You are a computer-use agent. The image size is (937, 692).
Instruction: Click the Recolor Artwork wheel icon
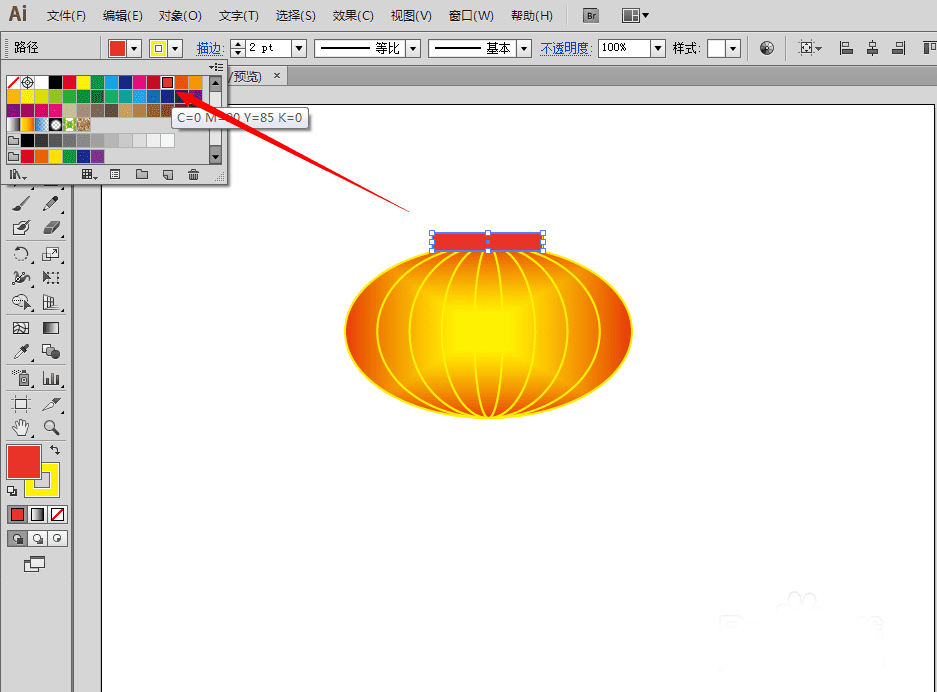pyautogui.click(x=767, y=48)
